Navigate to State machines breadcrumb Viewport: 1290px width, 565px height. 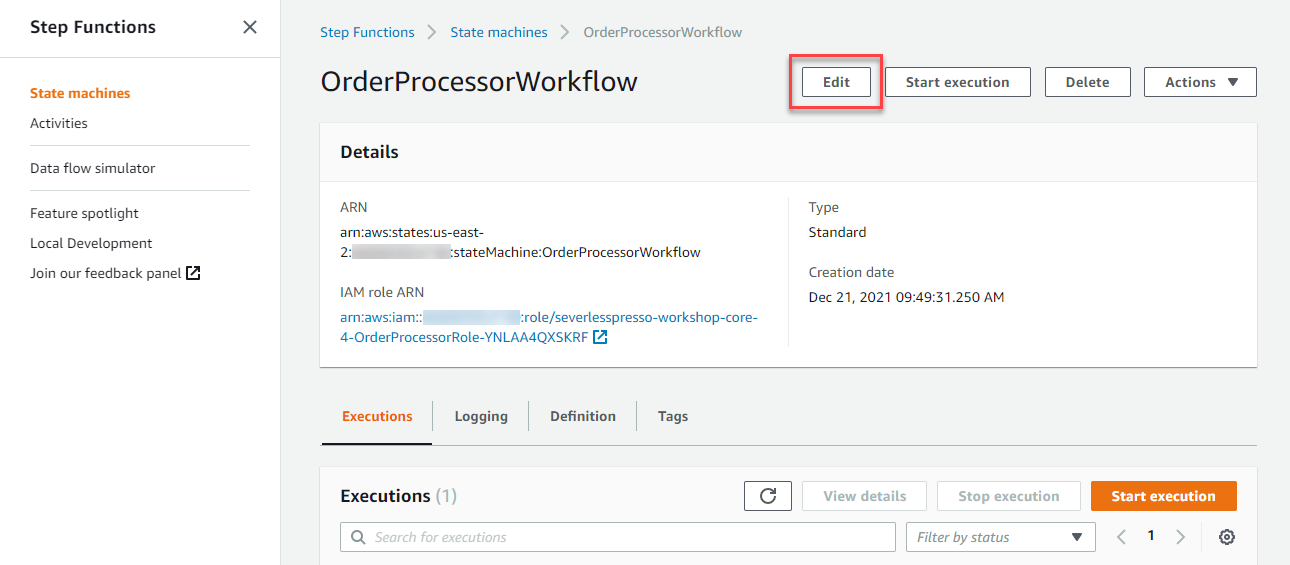499,32
